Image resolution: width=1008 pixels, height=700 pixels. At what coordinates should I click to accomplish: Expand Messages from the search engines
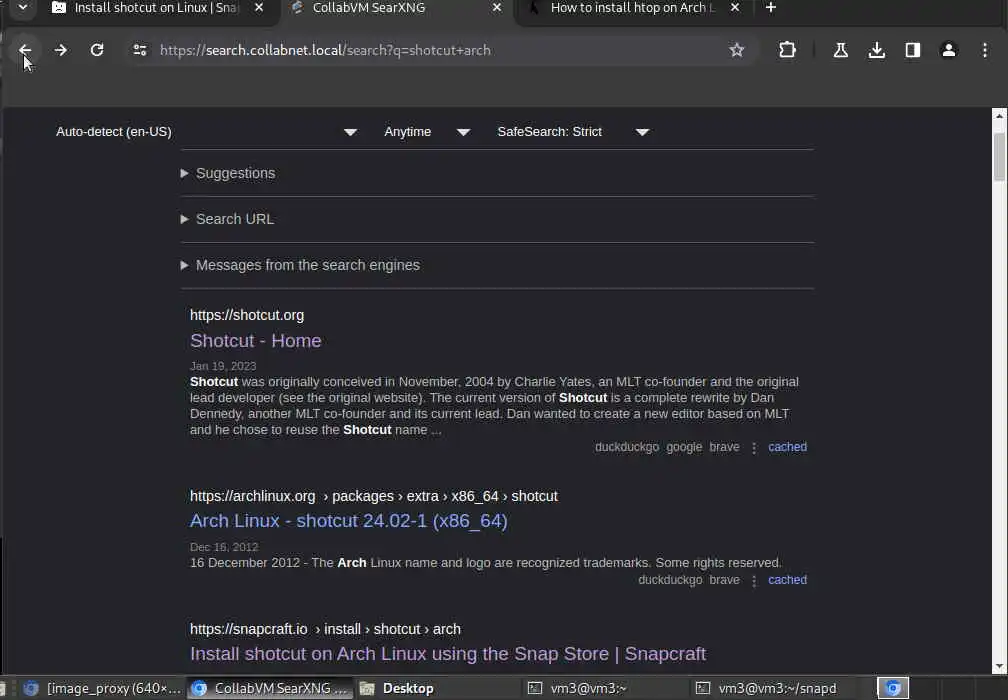(x=300, y=265)
